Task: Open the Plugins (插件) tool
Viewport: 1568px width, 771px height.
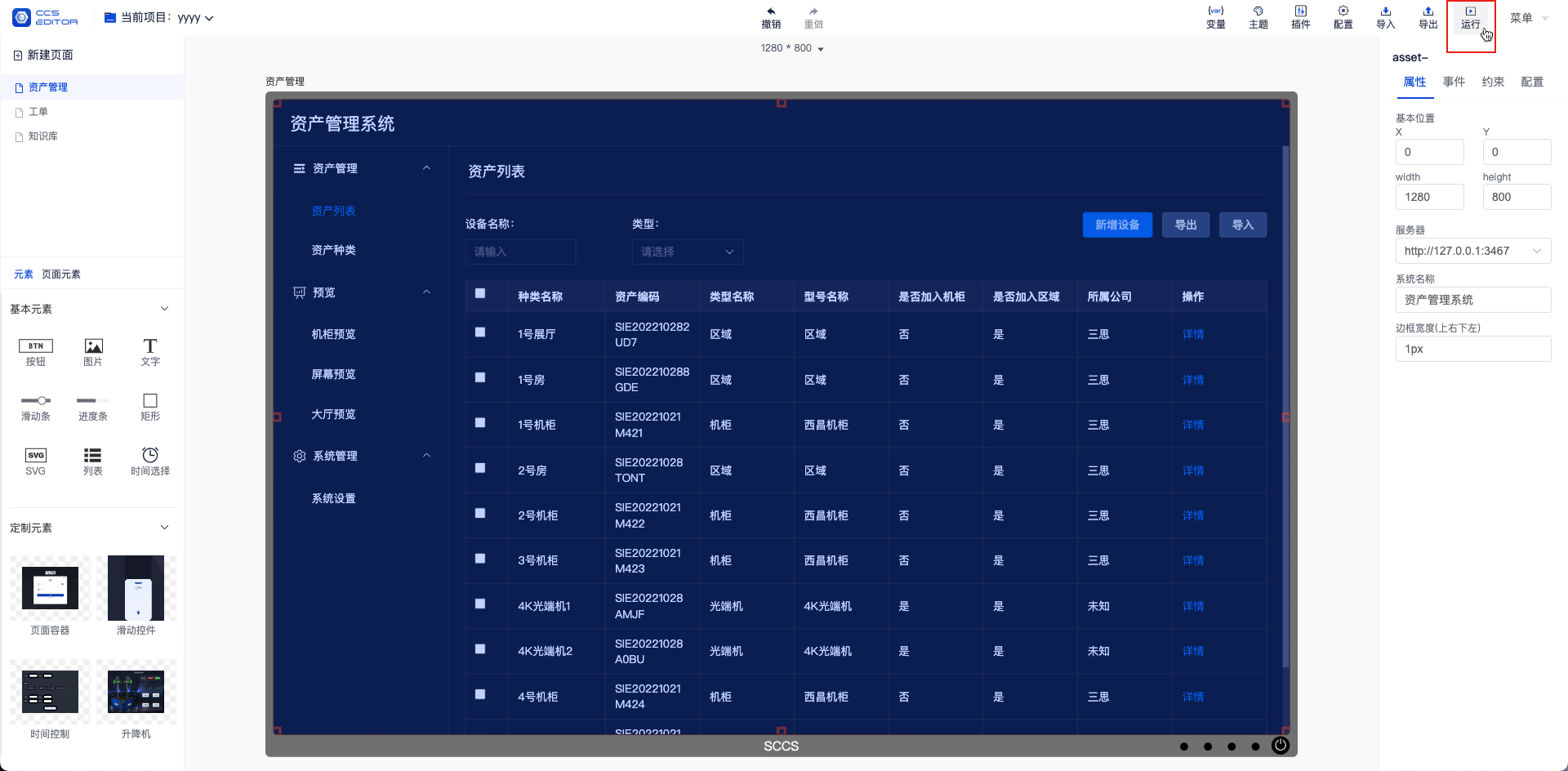Action: point(1301,18)
